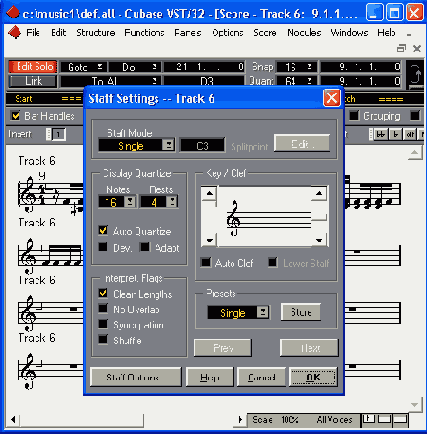Image resolution: width=427 pixels, height=434 pixels.
Task: Click the C3 splitpoint field
Action: click(202, 146)
